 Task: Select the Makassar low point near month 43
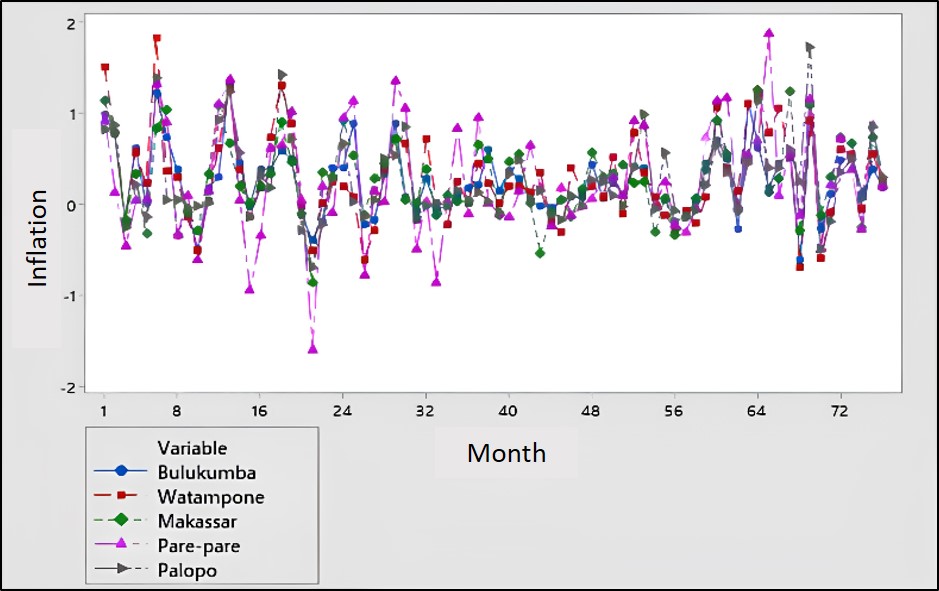coord(540,253)
